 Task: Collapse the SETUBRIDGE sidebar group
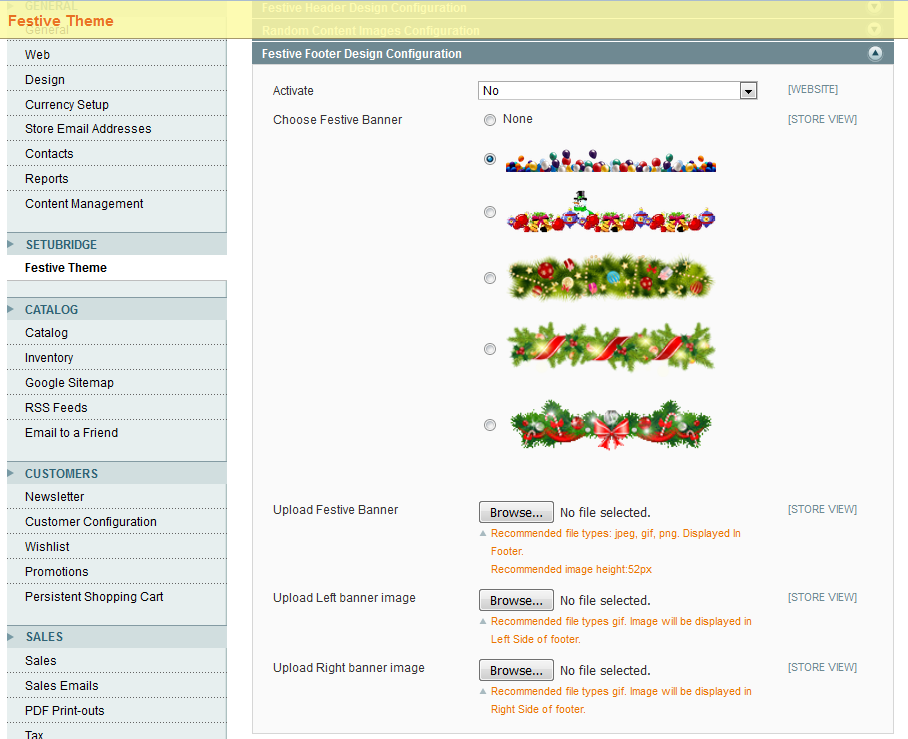[x=61, y=245]
